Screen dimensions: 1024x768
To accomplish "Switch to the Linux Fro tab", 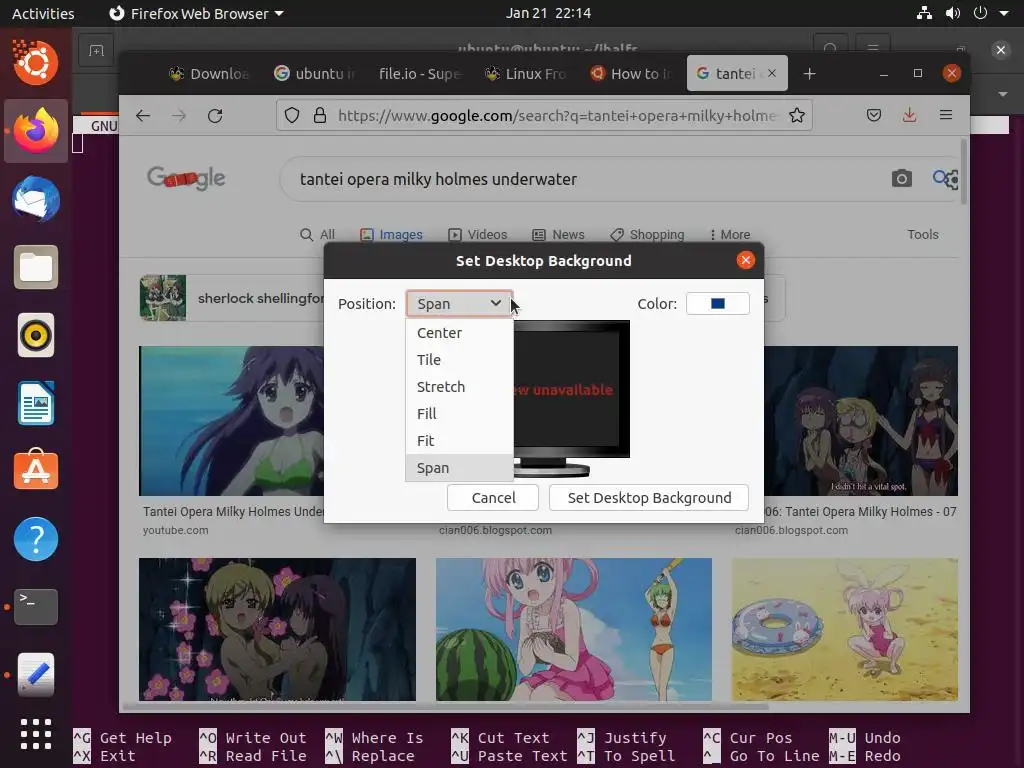I will [526, 74].
